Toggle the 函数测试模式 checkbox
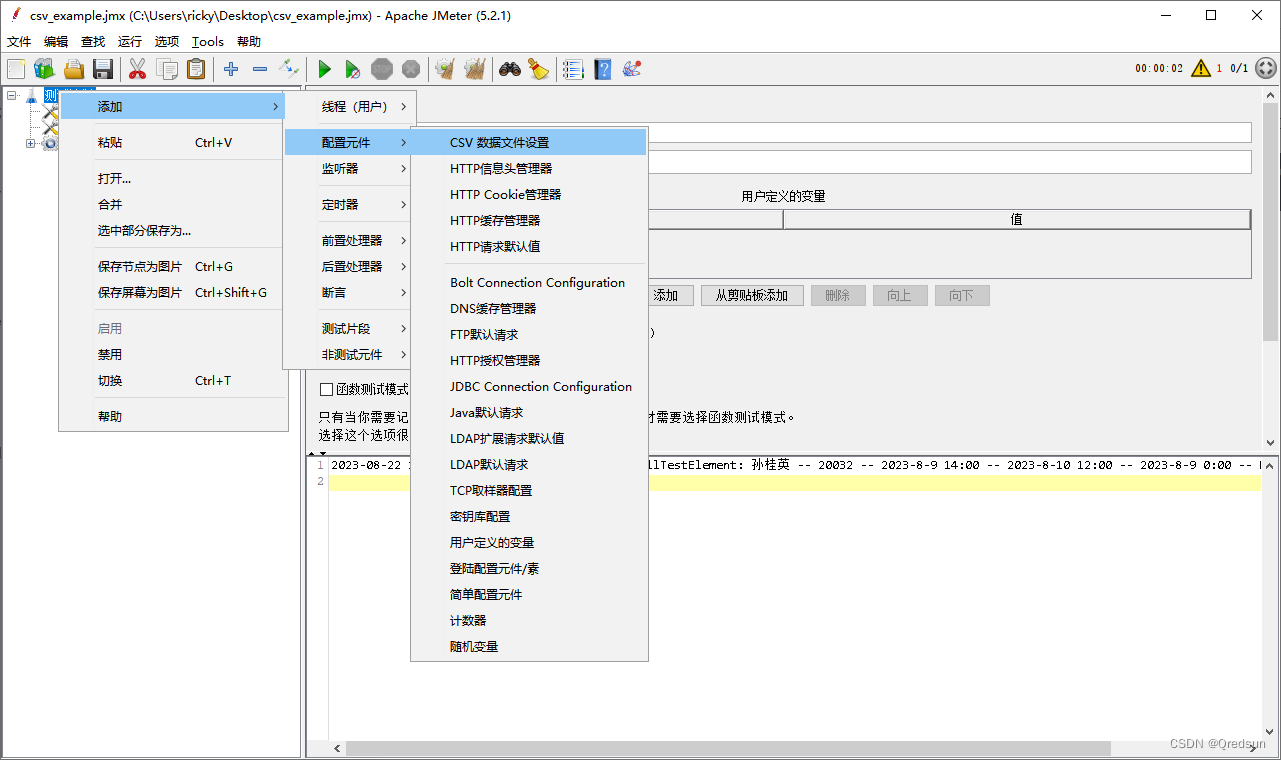This screenshot has height=760, width=1281. [x=326, y=389]
